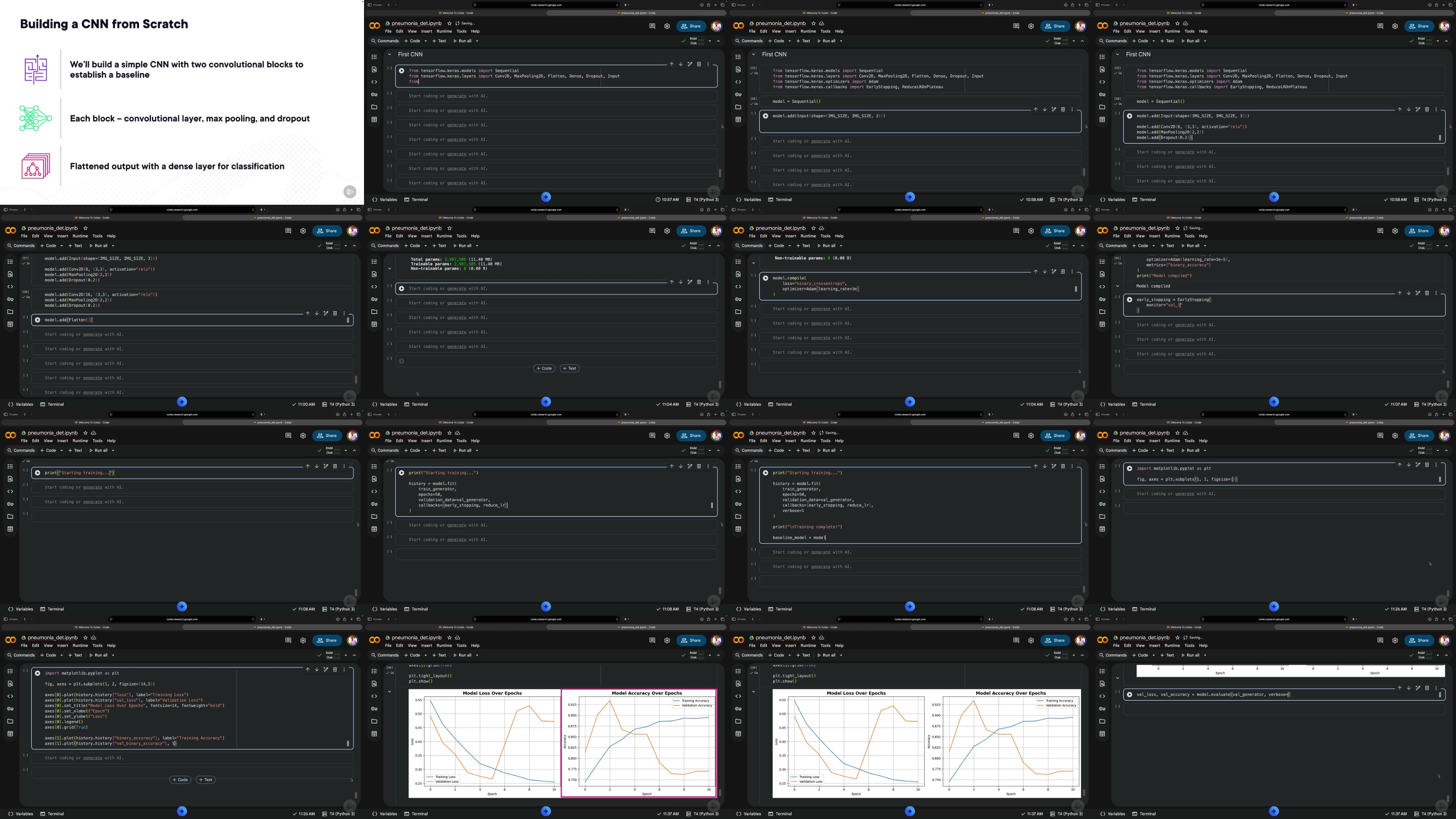This screenshot has height=819, width=1456.
Task: Click Share button in 10:57 AM panel
Action: pyautogui.click(x=691, y=26)
